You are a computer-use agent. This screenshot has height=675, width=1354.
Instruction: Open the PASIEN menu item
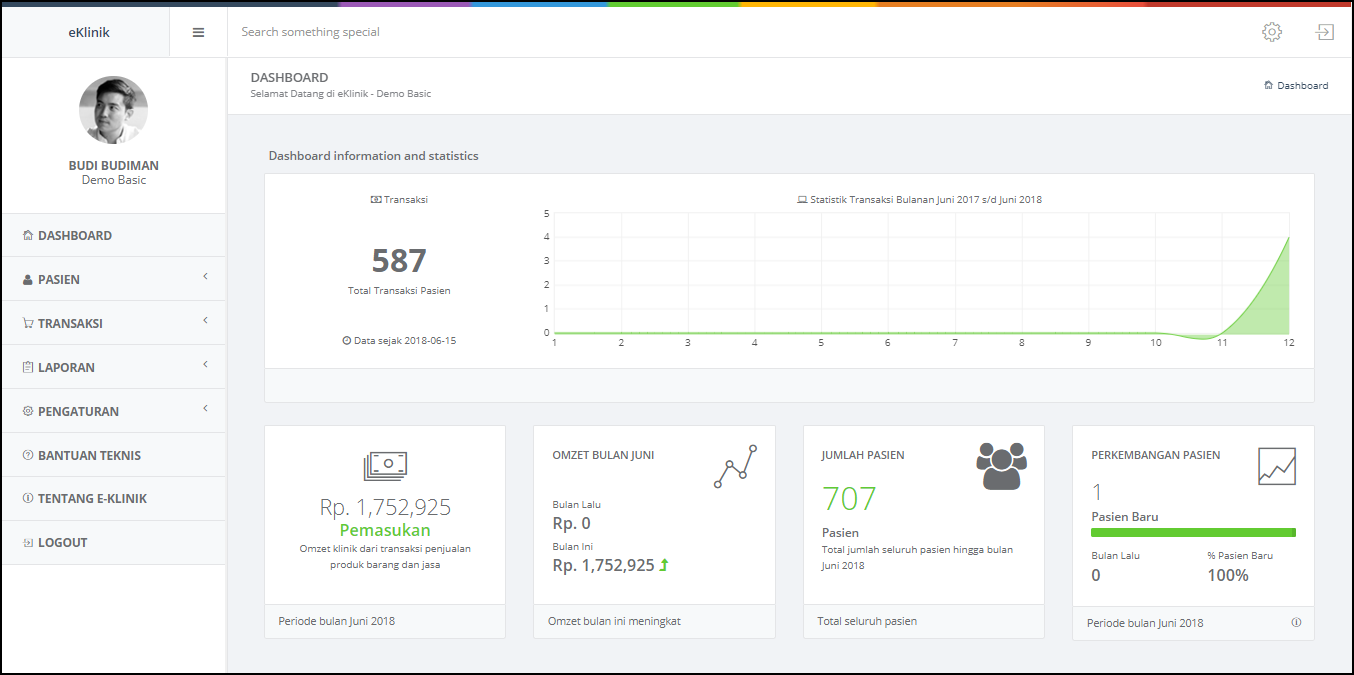pos(114,280)
